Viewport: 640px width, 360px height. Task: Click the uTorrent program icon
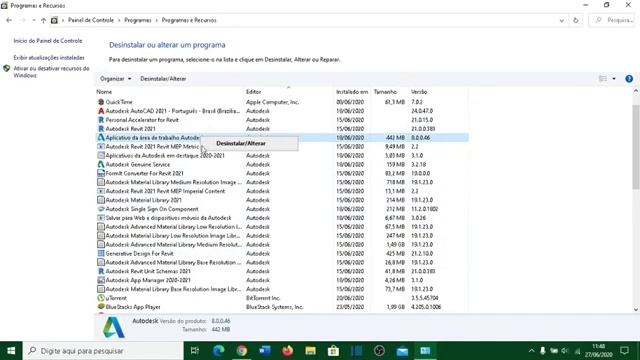tap(101, 298)
